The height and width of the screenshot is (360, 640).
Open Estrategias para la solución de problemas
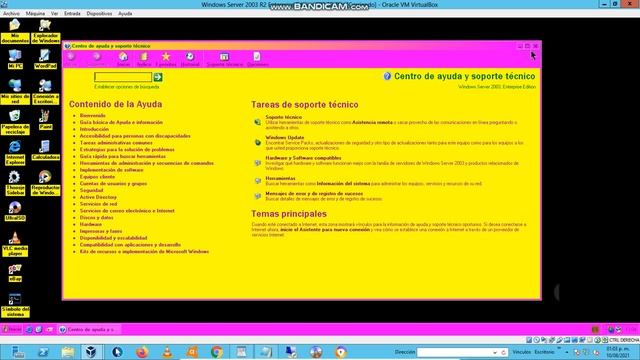click(127, 149)
